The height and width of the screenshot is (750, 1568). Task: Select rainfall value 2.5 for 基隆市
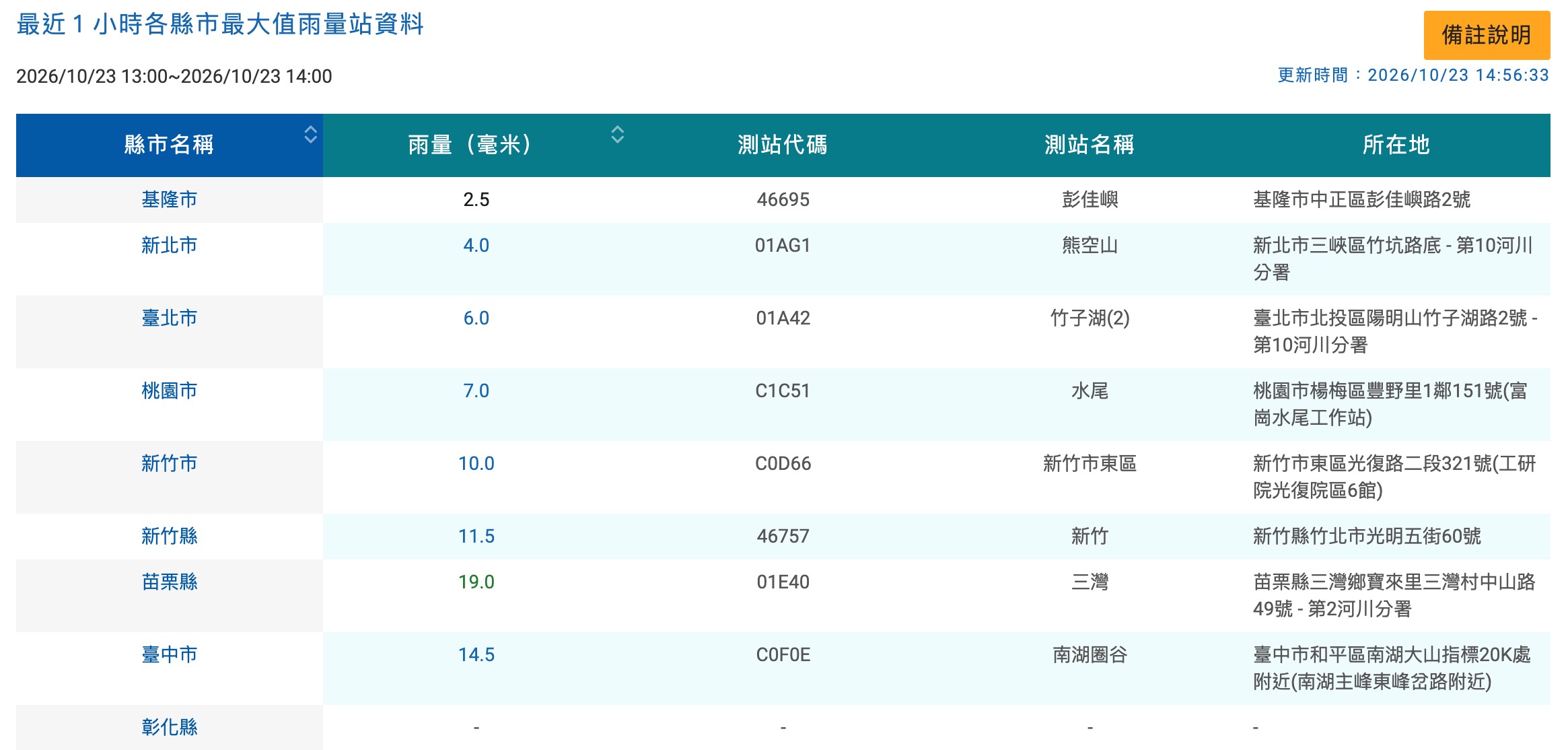pyautogui.click(x=476, y=199)
